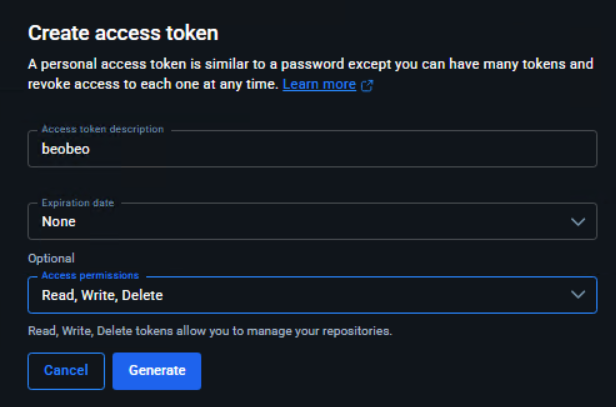Open the Expiration date dropdown
The width and height of the screenshot is (616, 407).
pos(312,221)
